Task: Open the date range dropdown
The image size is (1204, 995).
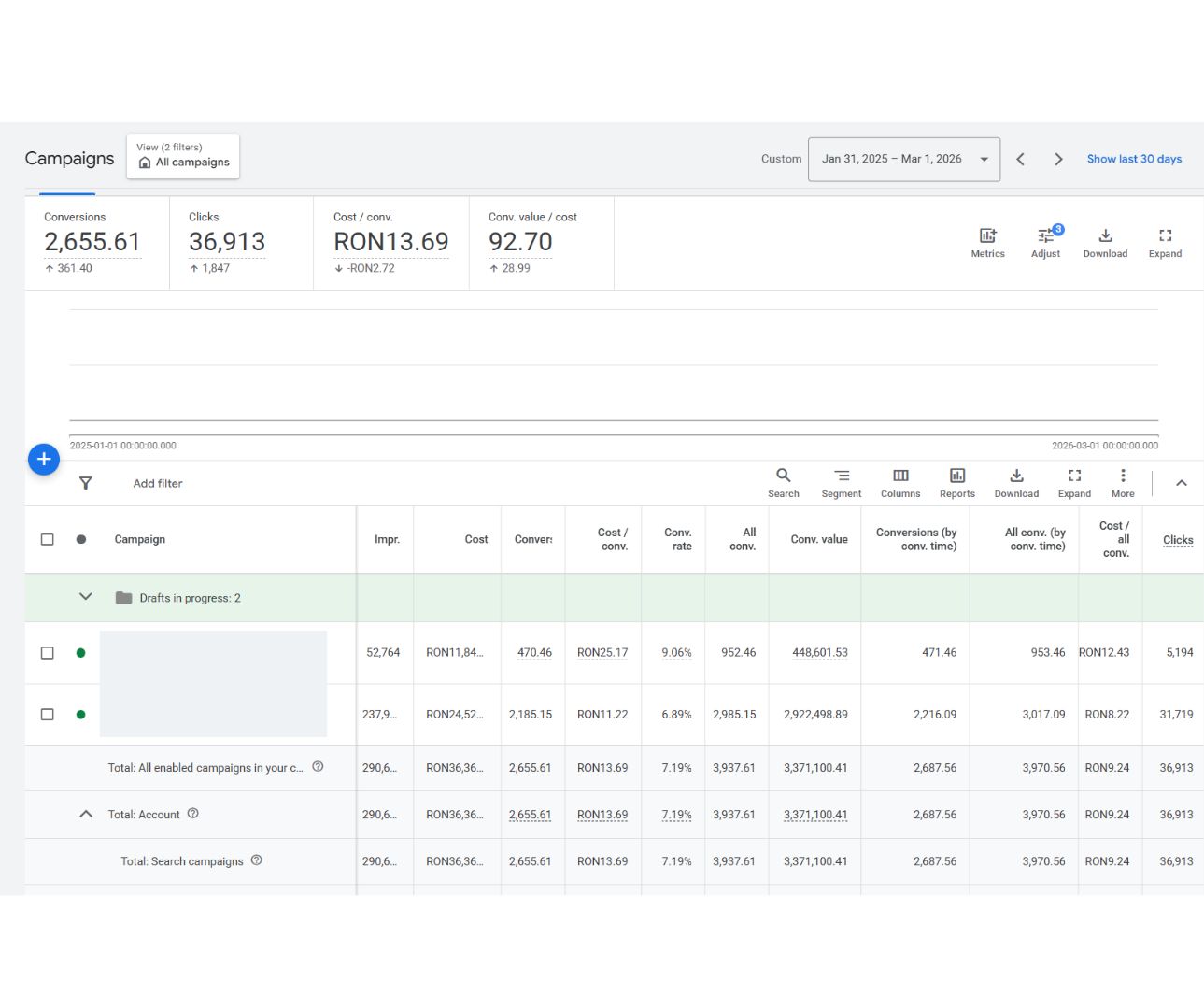Action: tap(904, 159)
